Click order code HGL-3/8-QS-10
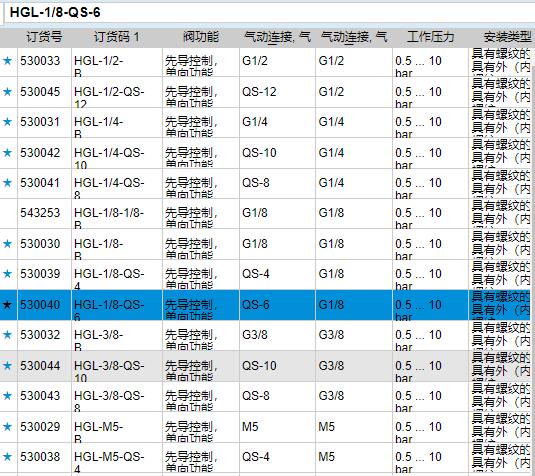The image size is (535, 476). (x=109, y=370)
